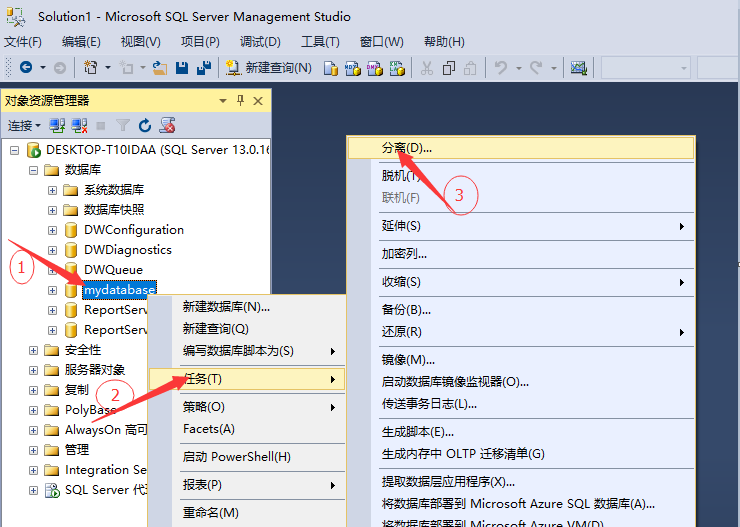
Task: Click the Filter funnel icon
Action: pyautogui.click(x=123, y=125)
